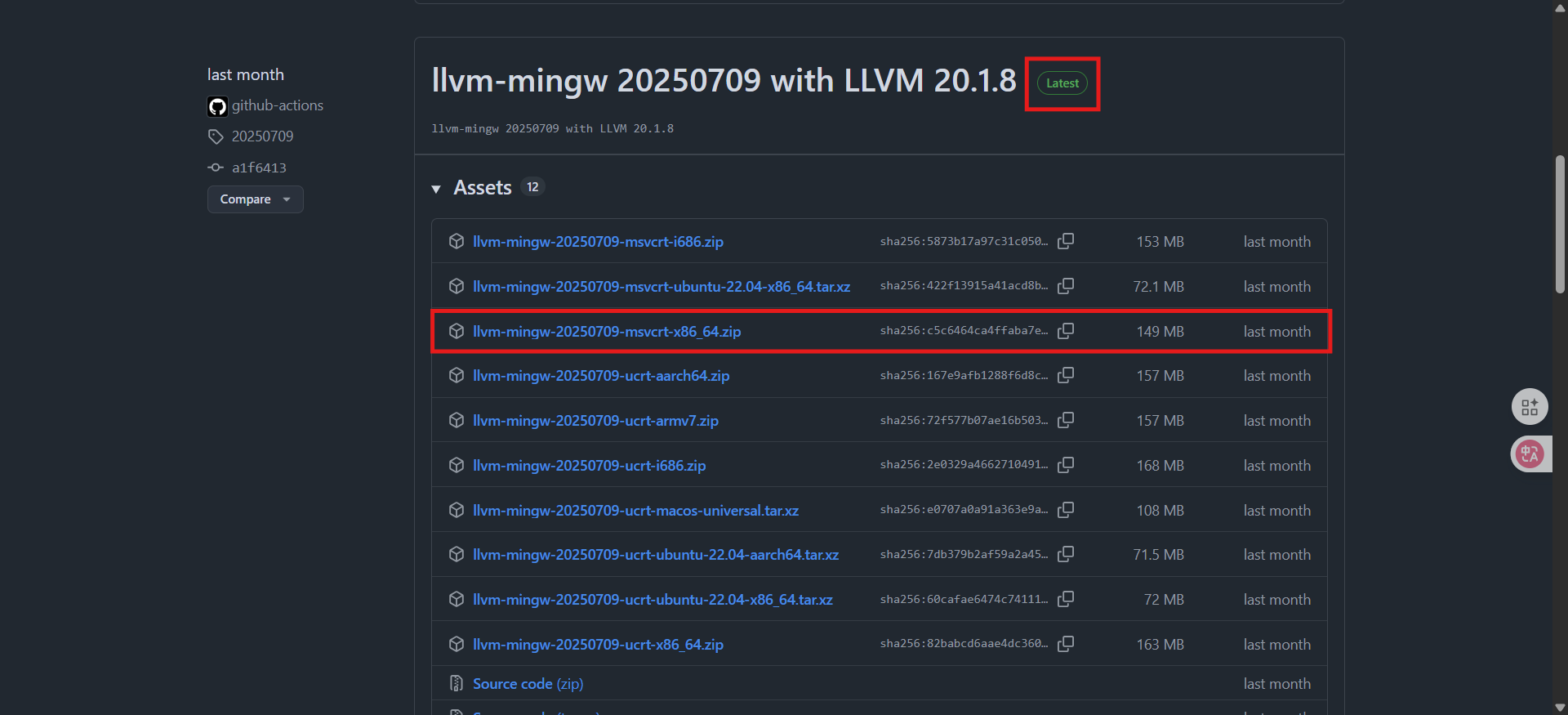Download llvm-mingw-20250709-msvcrt-i686.zip
The width and height of the screenshot is (1568, 715).
tap(598, 241)
